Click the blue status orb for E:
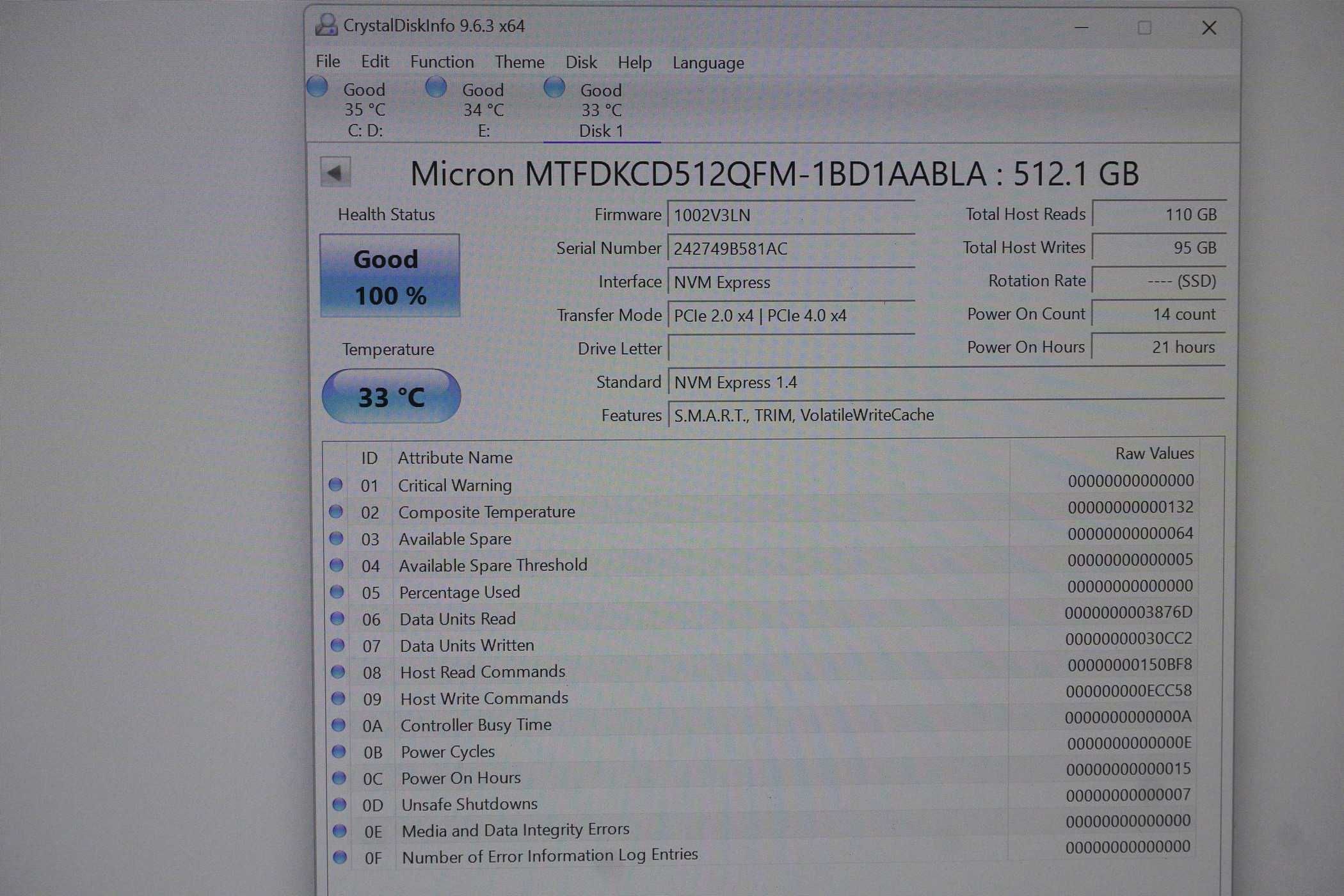The image size is (1344, 896). 436,86
